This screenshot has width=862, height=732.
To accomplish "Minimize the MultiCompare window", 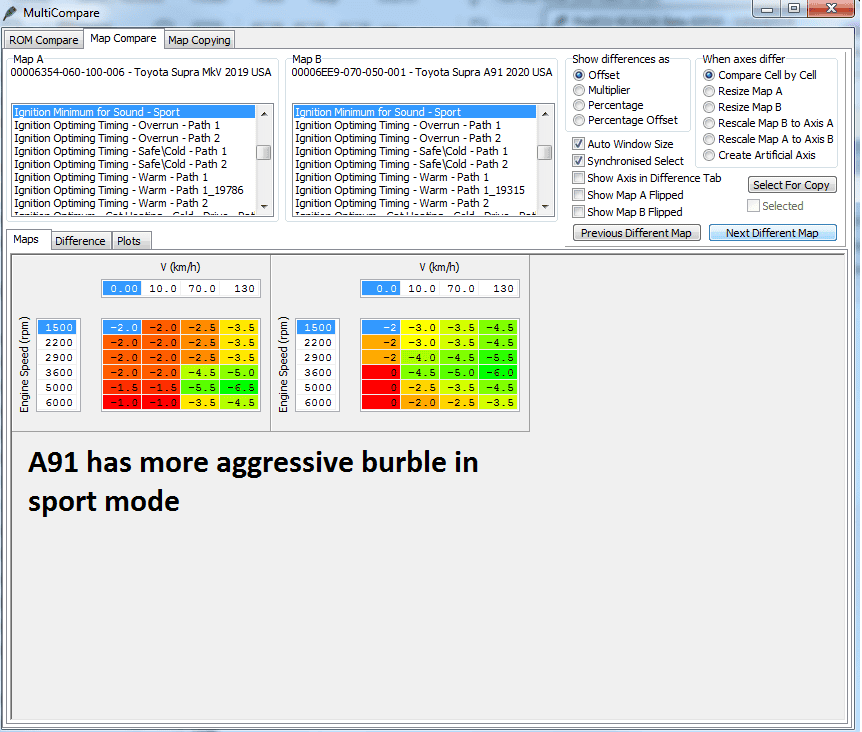I will click(767, 9).
